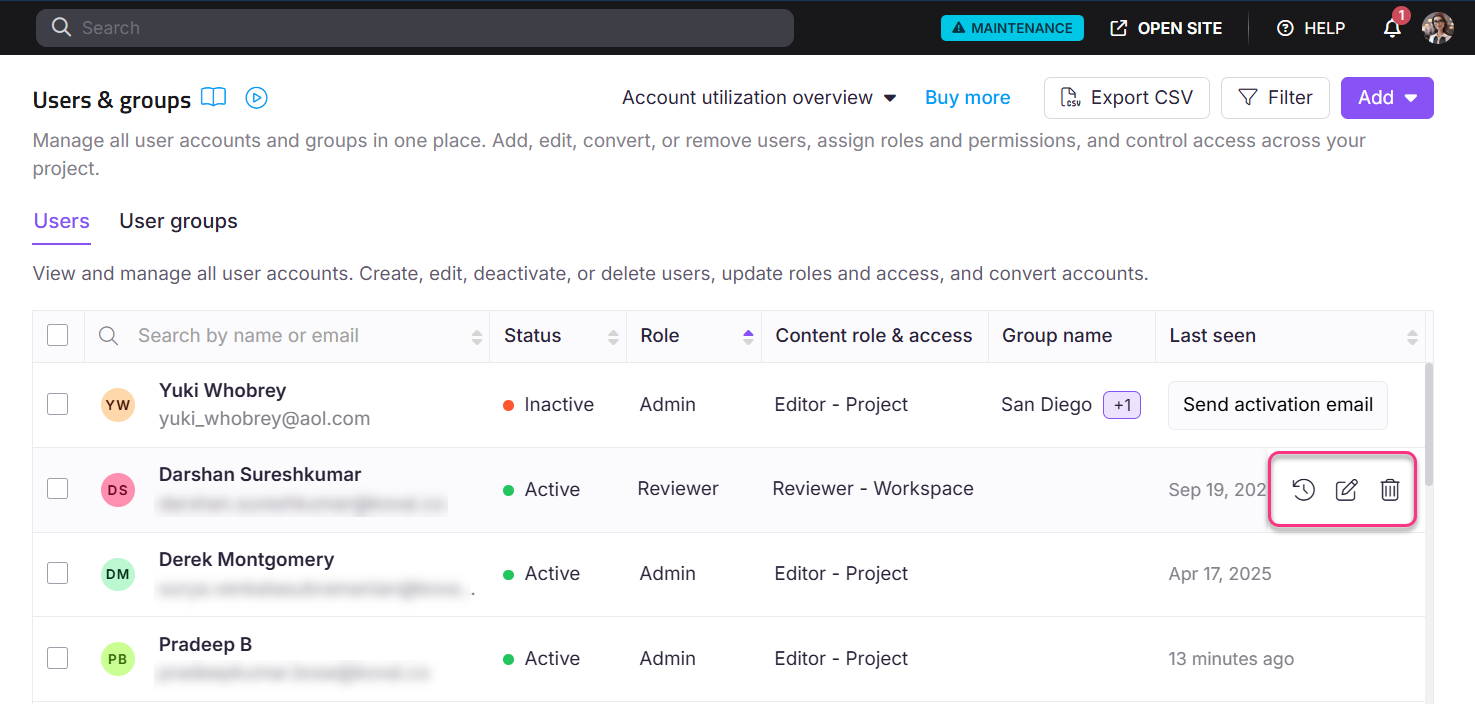1475x704 pixels.
Task: Select the Users tab
Action: pyautogui.click(x=61, y=221)
